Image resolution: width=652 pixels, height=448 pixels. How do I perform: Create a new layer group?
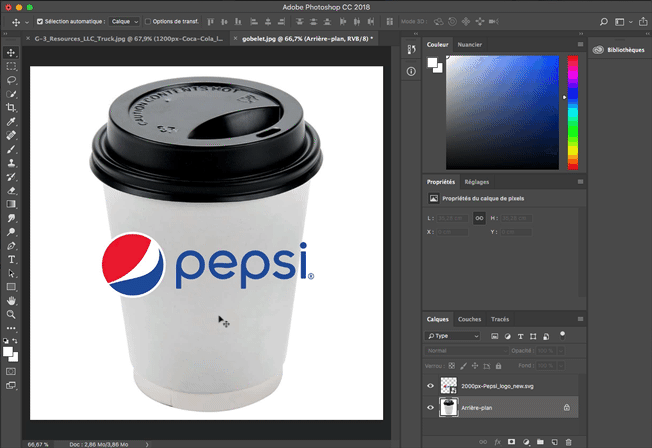(540, 442)
